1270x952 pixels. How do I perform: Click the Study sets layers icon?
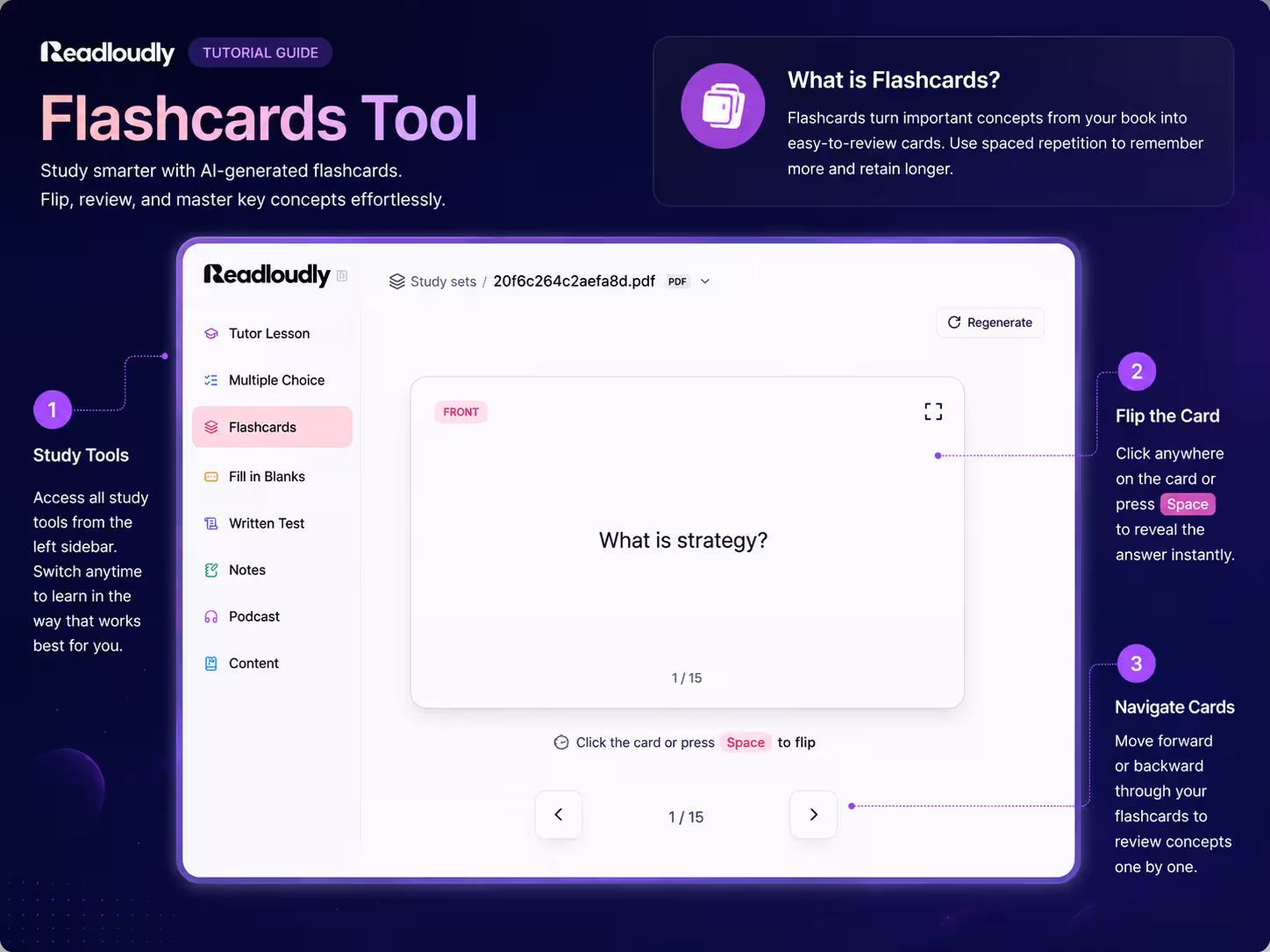396,281
